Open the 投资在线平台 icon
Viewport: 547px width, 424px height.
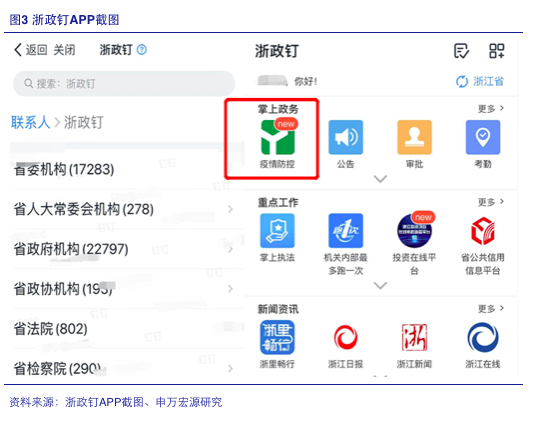coord(414,231)
